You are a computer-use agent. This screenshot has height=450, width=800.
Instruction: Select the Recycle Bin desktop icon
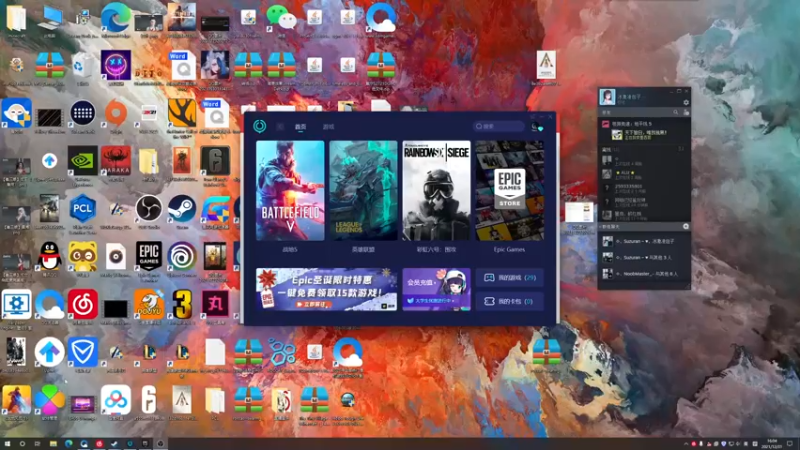pos(83,68)
